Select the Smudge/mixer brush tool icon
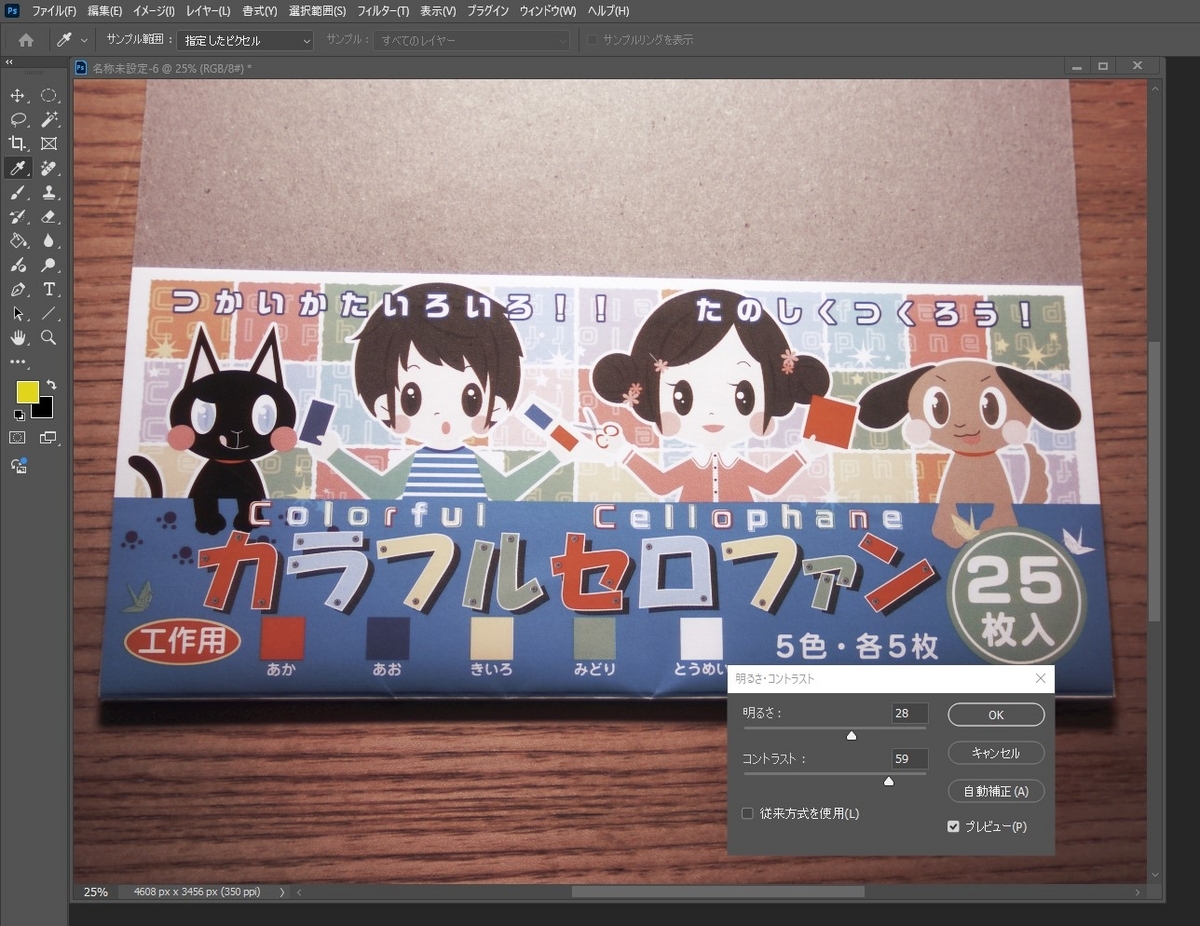The width and height of the screenshot is (1200, 926). (x=17, y=265)
